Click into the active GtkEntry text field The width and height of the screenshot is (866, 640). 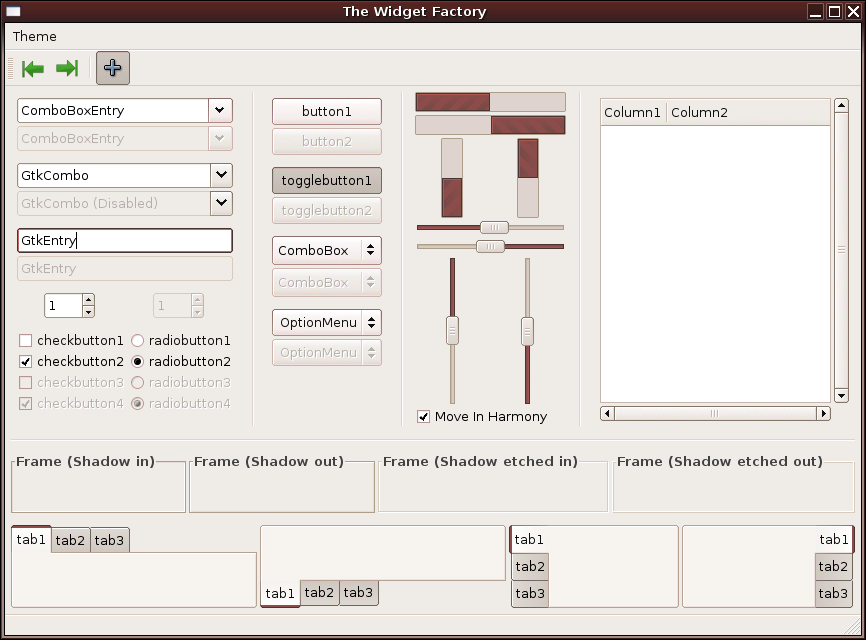(125, 241)
